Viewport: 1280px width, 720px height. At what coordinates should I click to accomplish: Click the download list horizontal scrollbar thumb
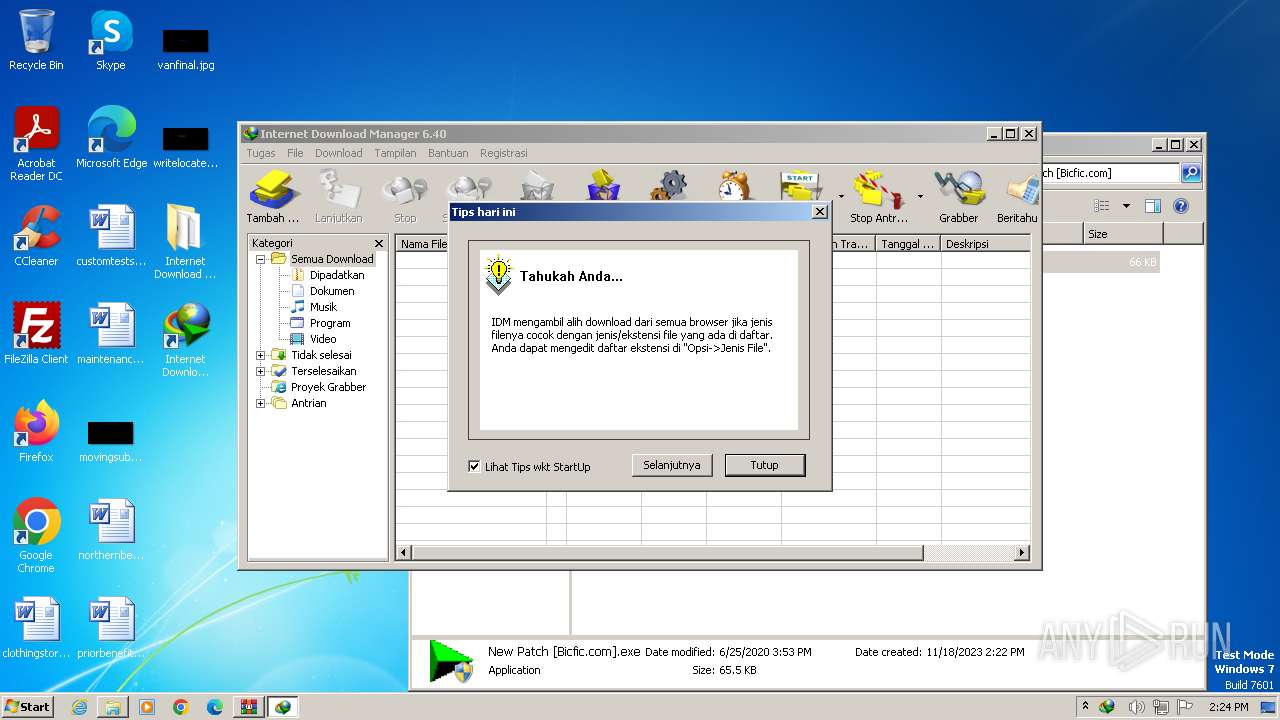(667, 552)
